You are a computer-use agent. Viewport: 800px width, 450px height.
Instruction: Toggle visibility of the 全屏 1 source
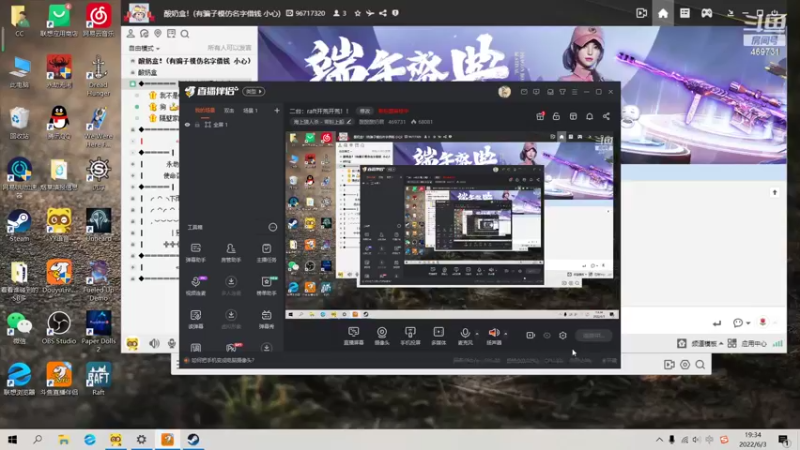187,124
